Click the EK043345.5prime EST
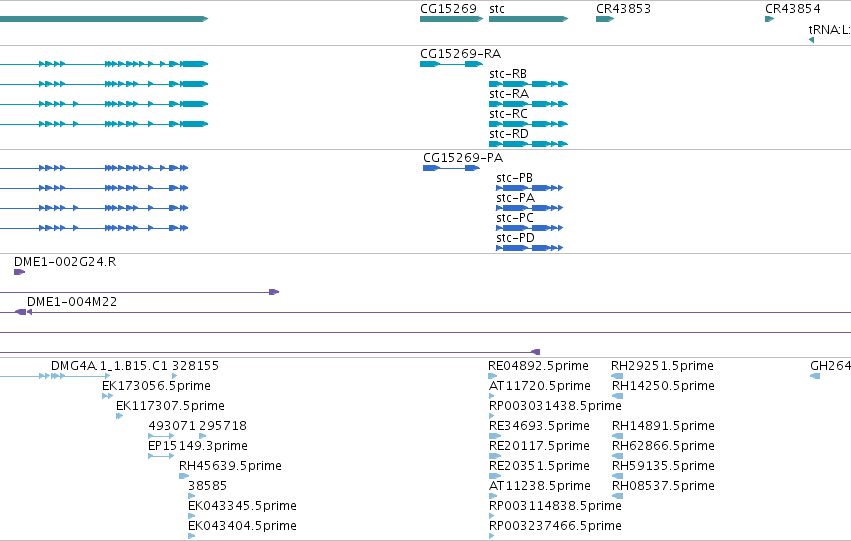This screenshot has height=541, width=851. pyautogui.click(x=192, y=516)
